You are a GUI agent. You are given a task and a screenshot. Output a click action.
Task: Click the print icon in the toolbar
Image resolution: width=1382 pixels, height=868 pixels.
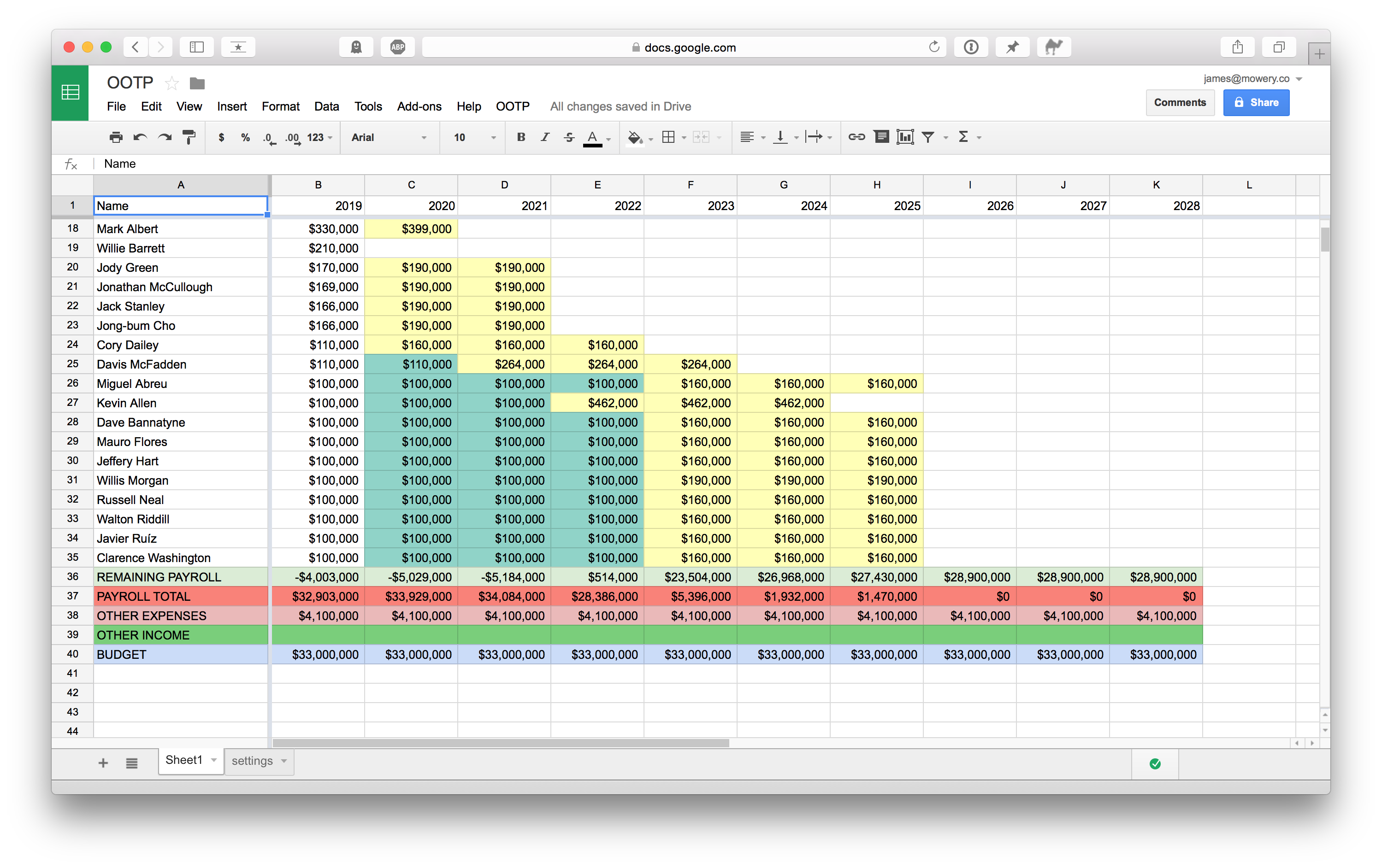pos(116,137)
